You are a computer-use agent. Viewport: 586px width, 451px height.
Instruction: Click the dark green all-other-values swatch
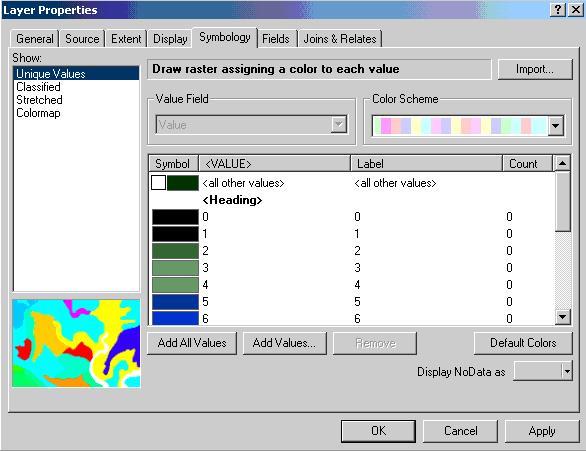click(x=183, y=183)
